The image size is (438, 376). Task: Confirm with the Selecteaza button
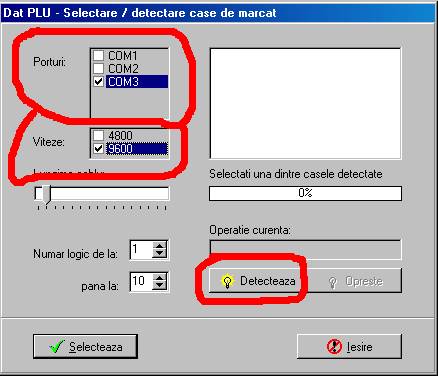pyautogui.click(x=85, y=347)
